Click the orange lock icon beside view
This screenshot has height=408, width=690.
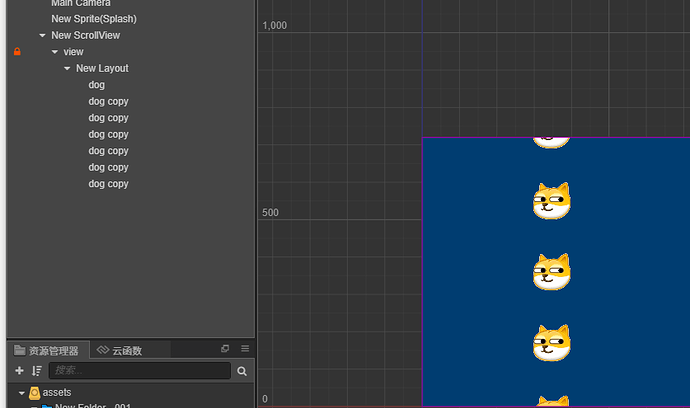click(x=17, y=51)
